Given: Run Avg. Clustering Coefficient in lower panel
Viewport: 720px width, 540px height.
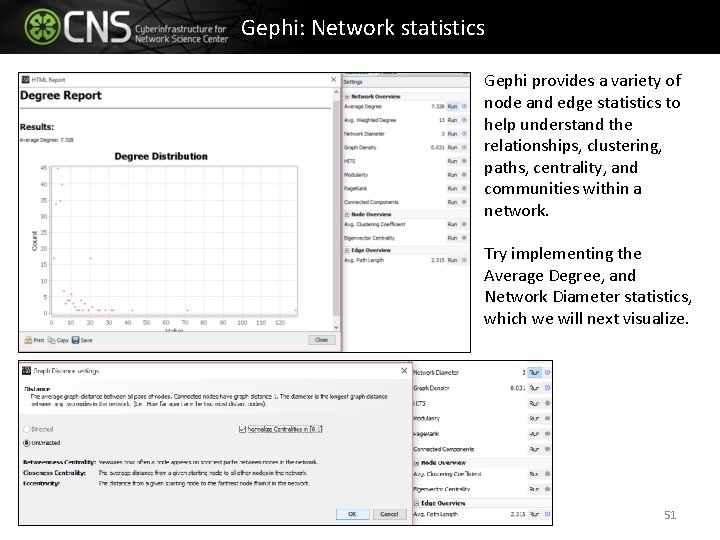Looking at the screenshot, I should point(534,474).
